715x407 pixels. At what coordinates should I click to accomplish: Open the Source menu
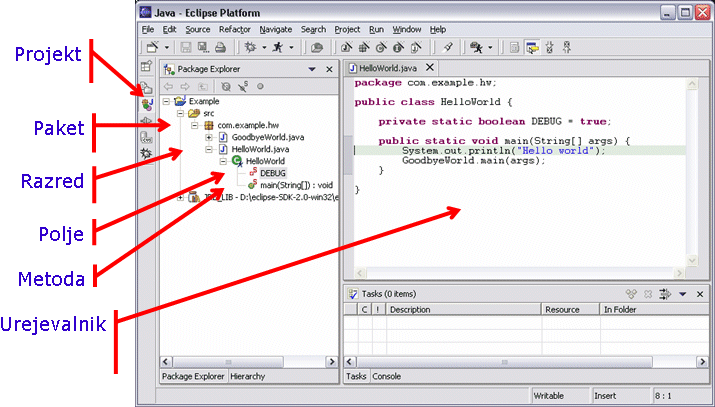197,30
